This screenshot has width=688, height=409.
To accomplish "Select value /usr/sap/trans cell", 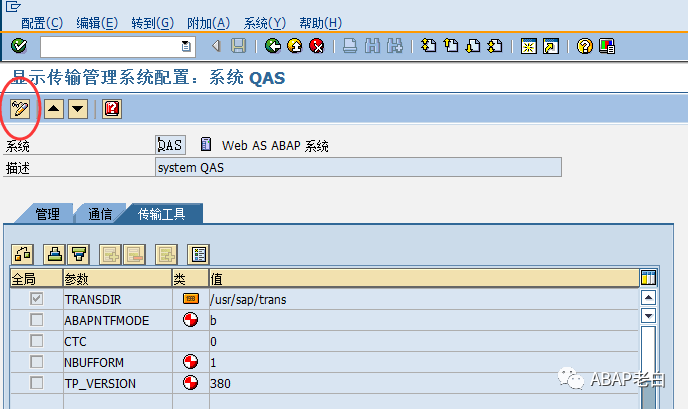I will click(x=424, y=299).
